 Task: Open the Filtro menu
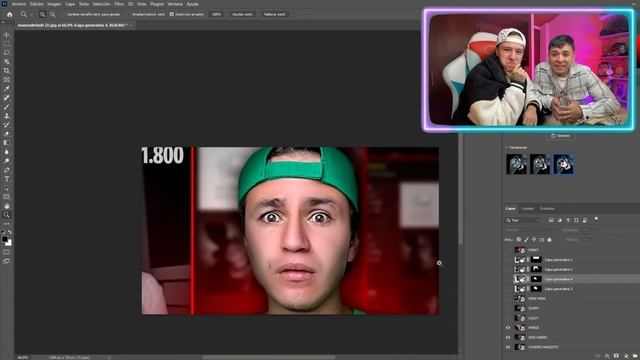tap(119, 4)
